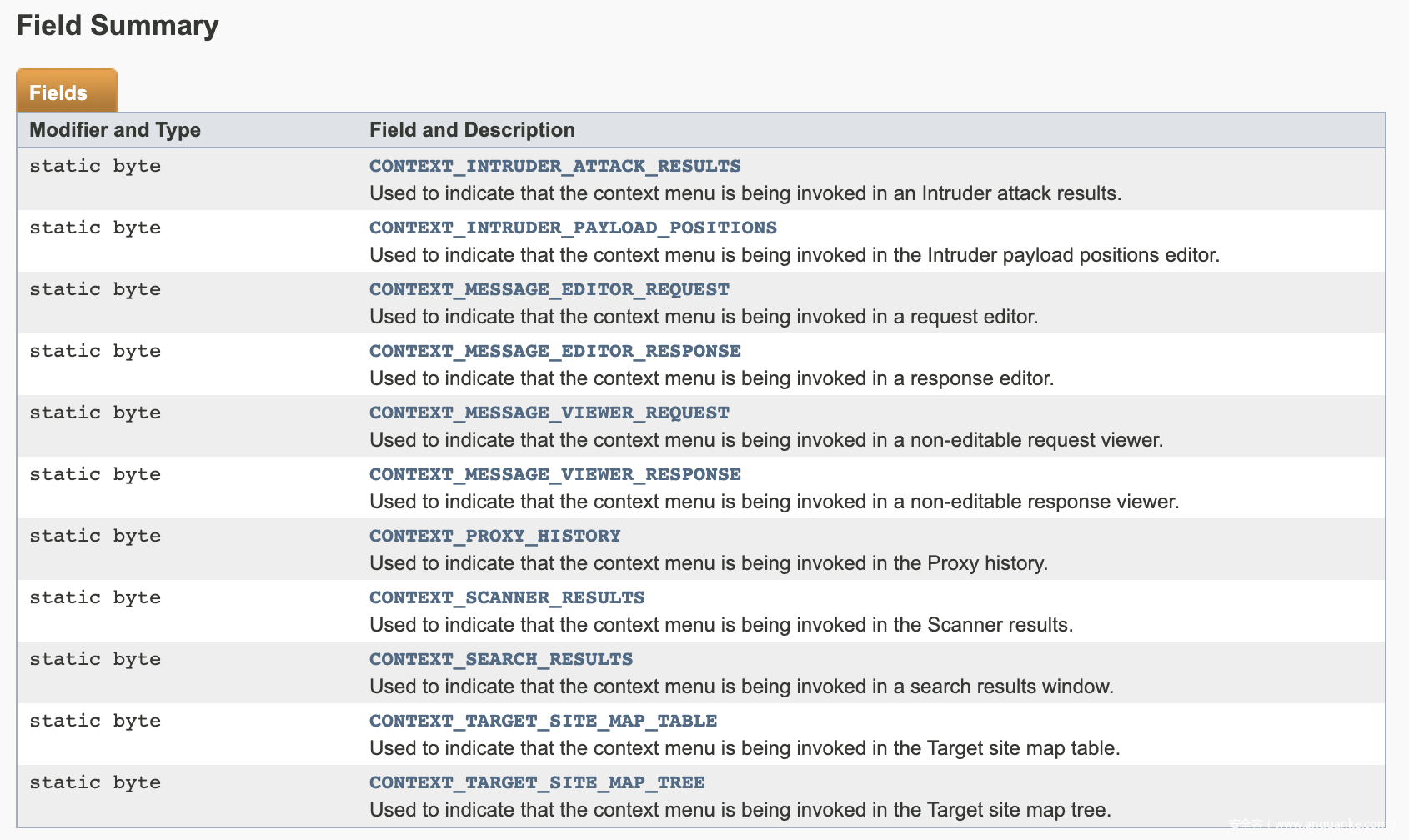1409x840 pixels.
Task: Click the CONTEXT_PROXY_HISTORY link
Action: (x=494, y=536)
